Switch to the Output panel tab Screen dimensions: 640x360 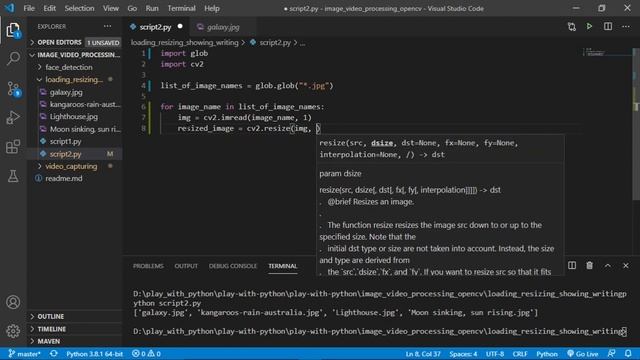[186, 266]
